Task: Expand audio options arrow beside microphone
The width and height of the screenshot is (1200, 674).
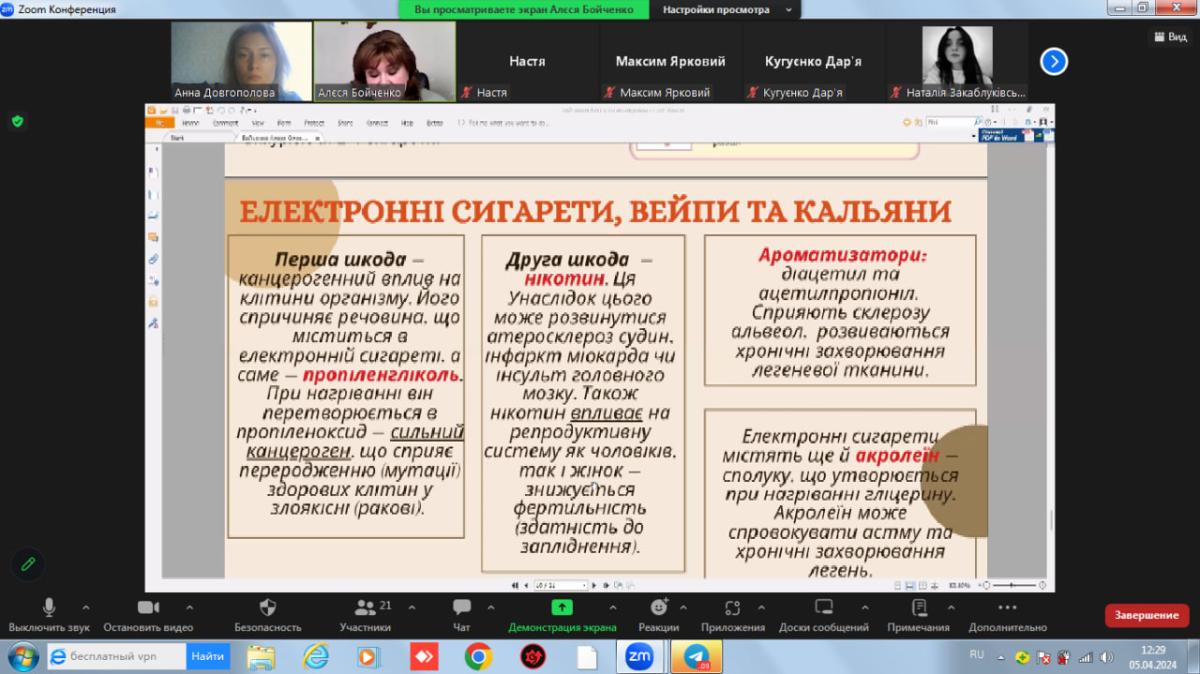Action: [x=85, y=607]
